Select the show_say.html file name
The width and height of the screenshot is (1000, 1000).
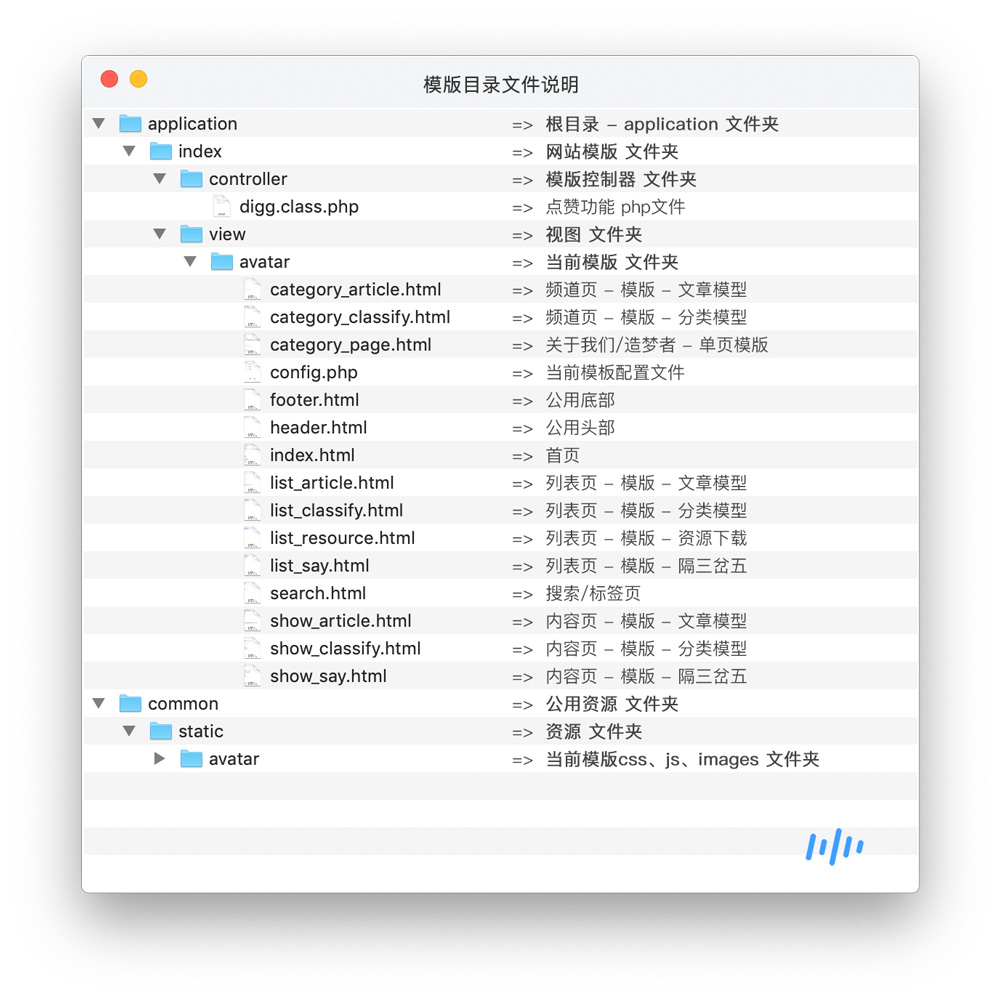click(328, 676)
